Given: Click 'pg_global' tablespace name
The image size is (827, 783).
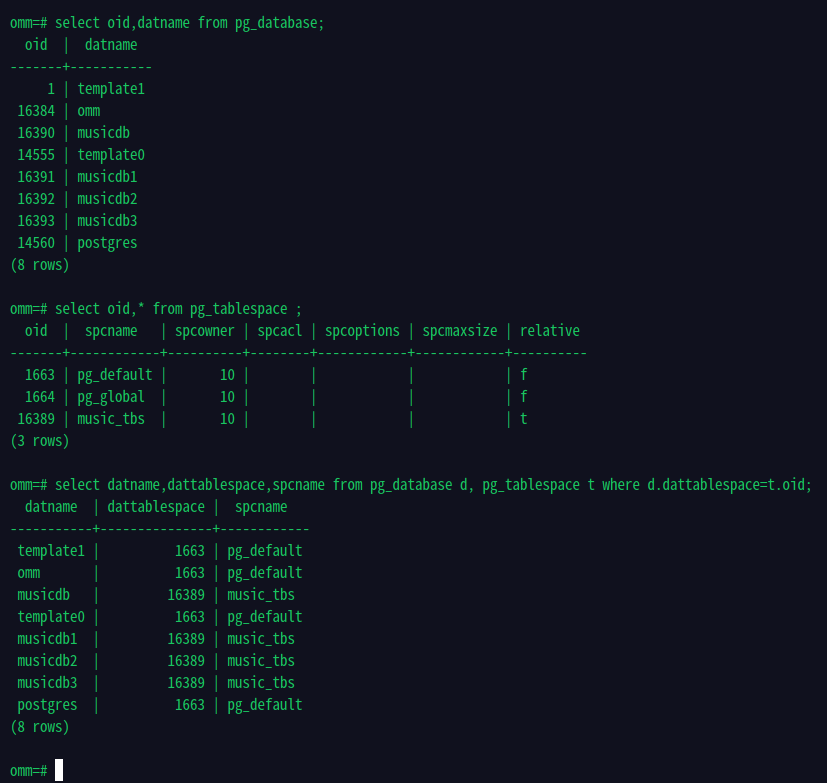Looking at the screenshot, I should 111,398.
